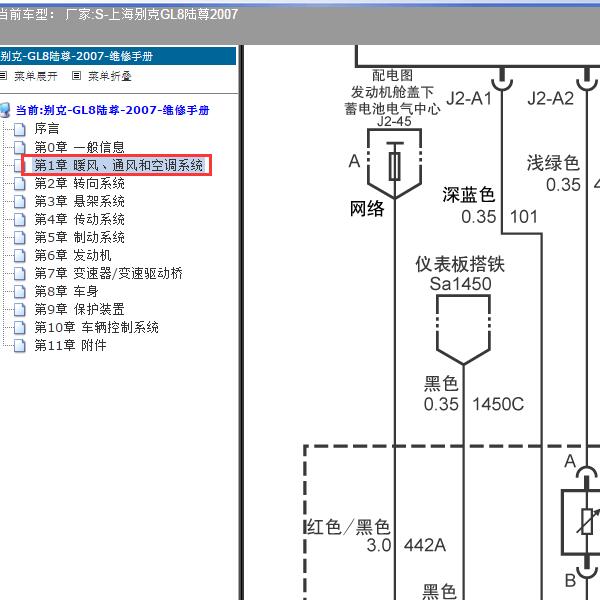Click the J2-A1 connector label in diagram
The image size is (600, 600).
pos(469,99)
